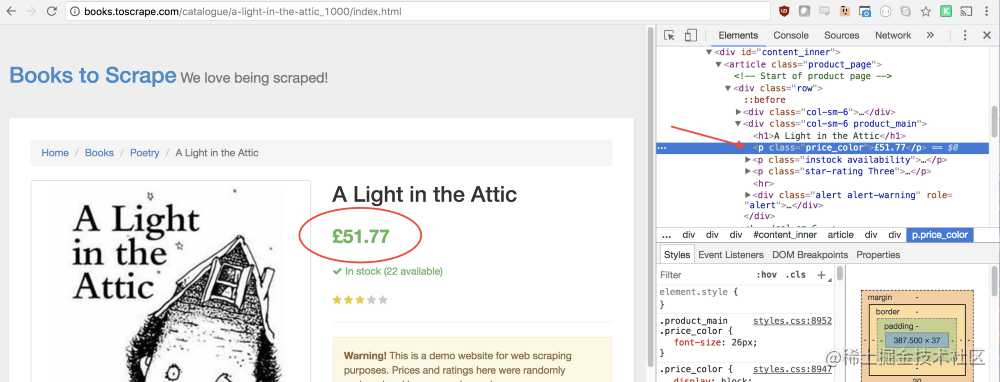Click the browser forward arrow

31,11
